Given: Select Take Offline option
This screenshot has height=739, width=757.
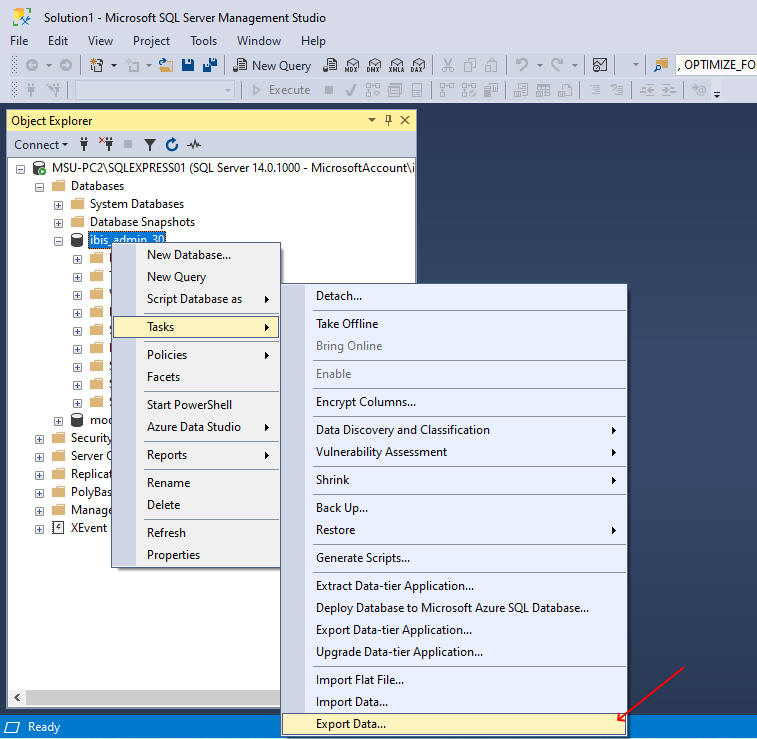Looking at the screenshot, I should tap(454, 324).
